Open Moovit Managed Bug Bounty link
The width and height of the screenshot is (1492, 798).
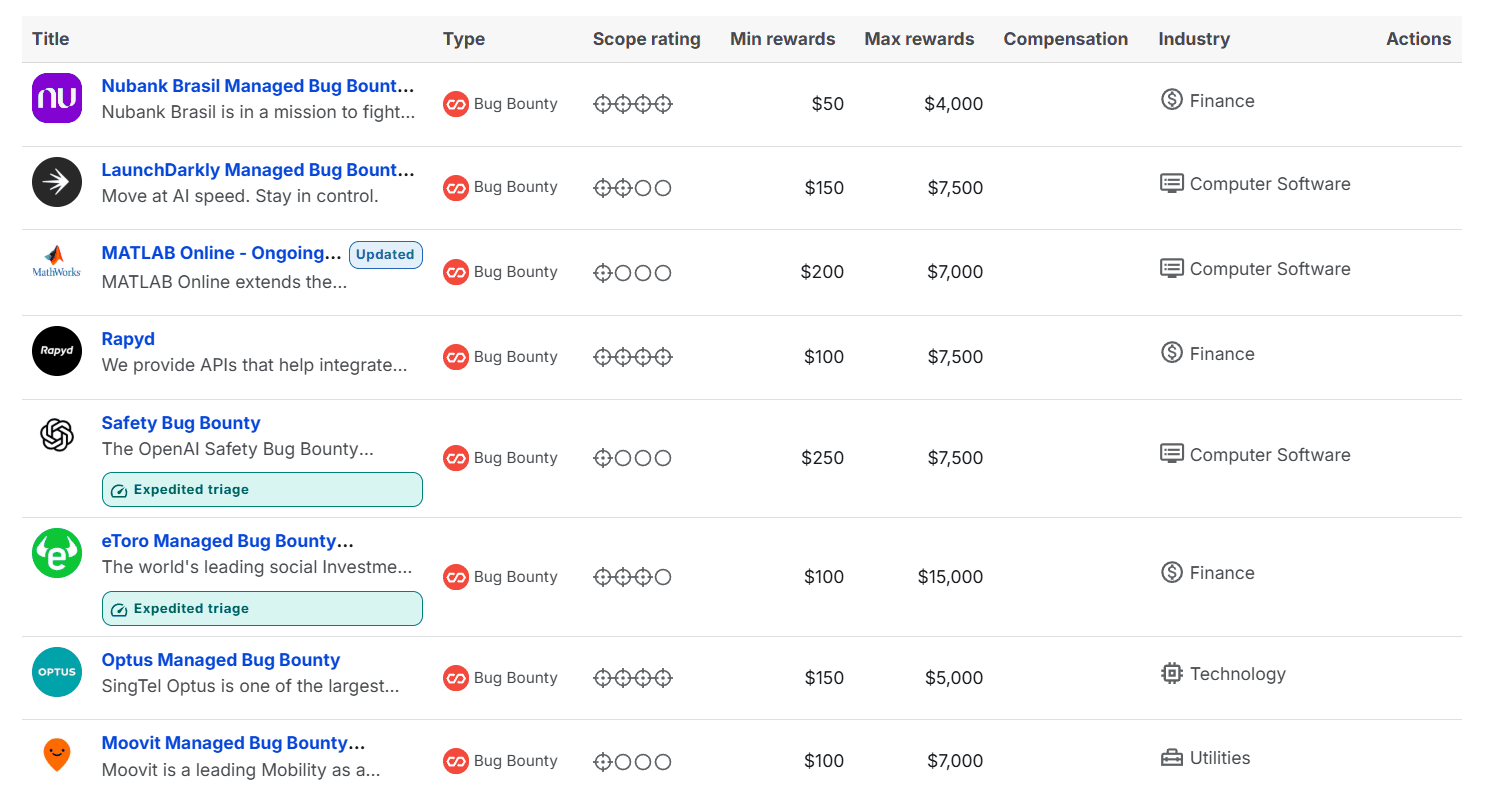click(x=233, y=743)
